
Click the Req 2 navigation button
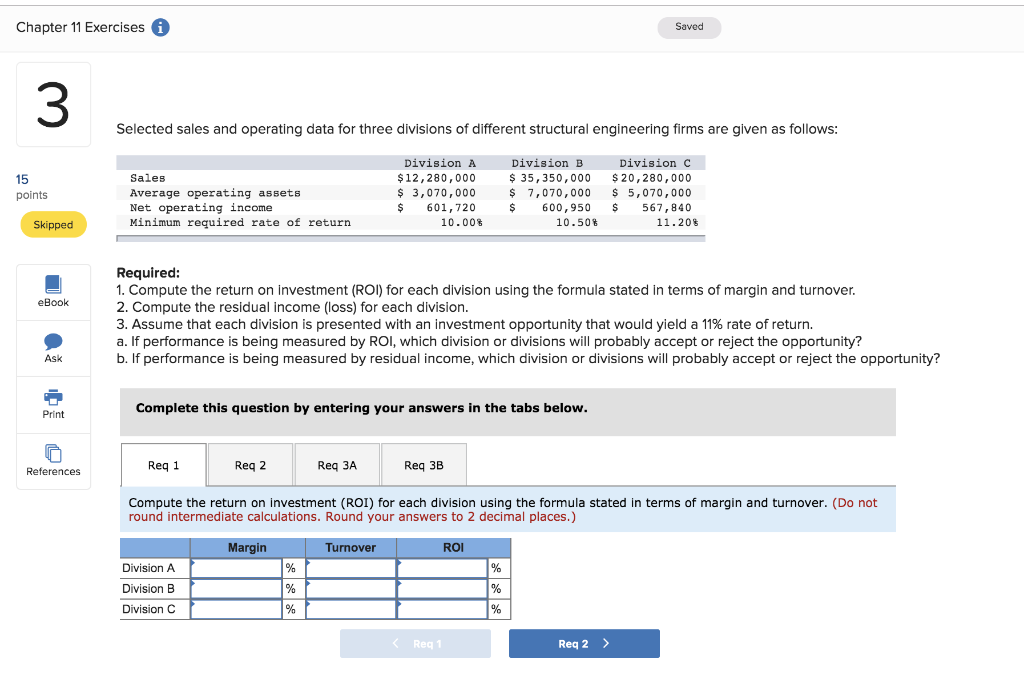point(584,643)
